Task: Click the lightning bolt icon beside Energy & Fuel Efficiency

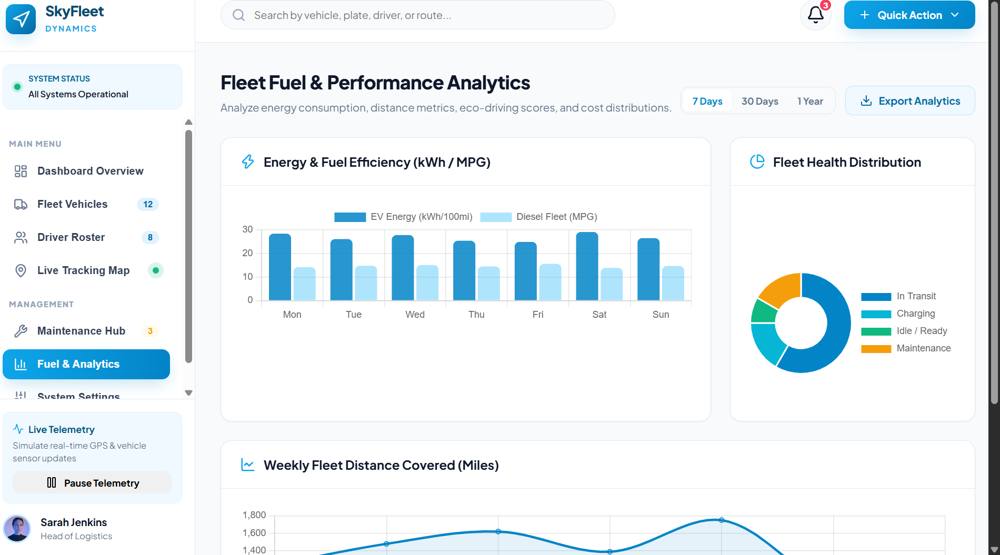Action: pyautogui.click(x=248, y=162)
